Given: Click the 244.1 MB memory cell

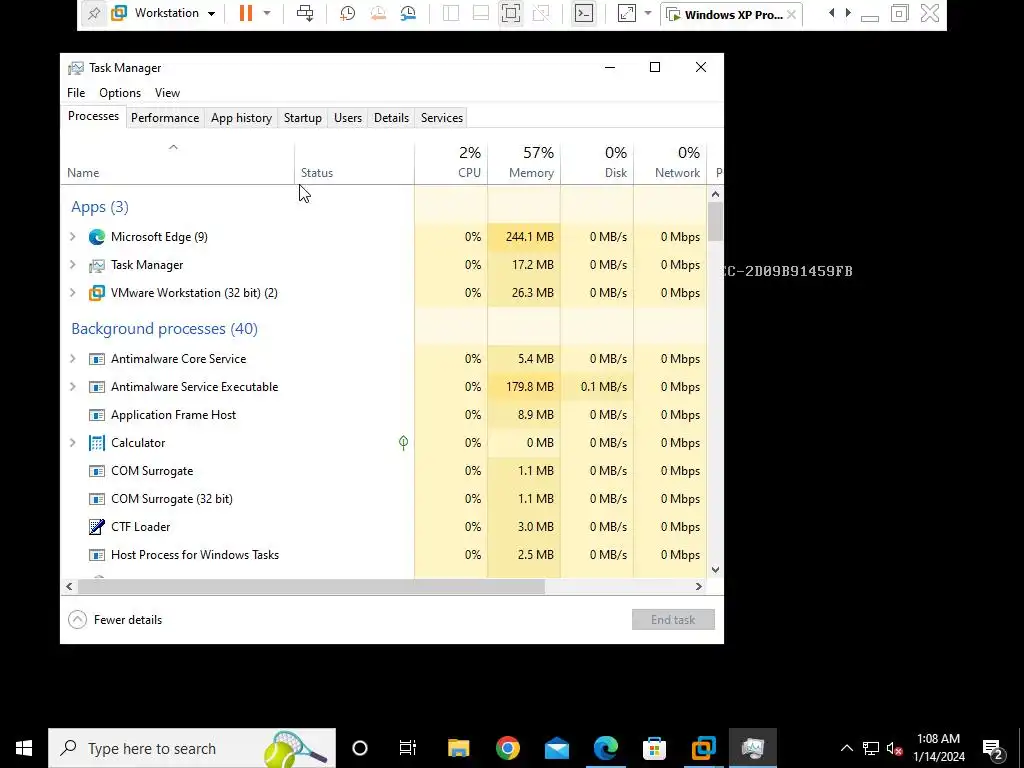Looking at the screenshot, I should 524,236.
